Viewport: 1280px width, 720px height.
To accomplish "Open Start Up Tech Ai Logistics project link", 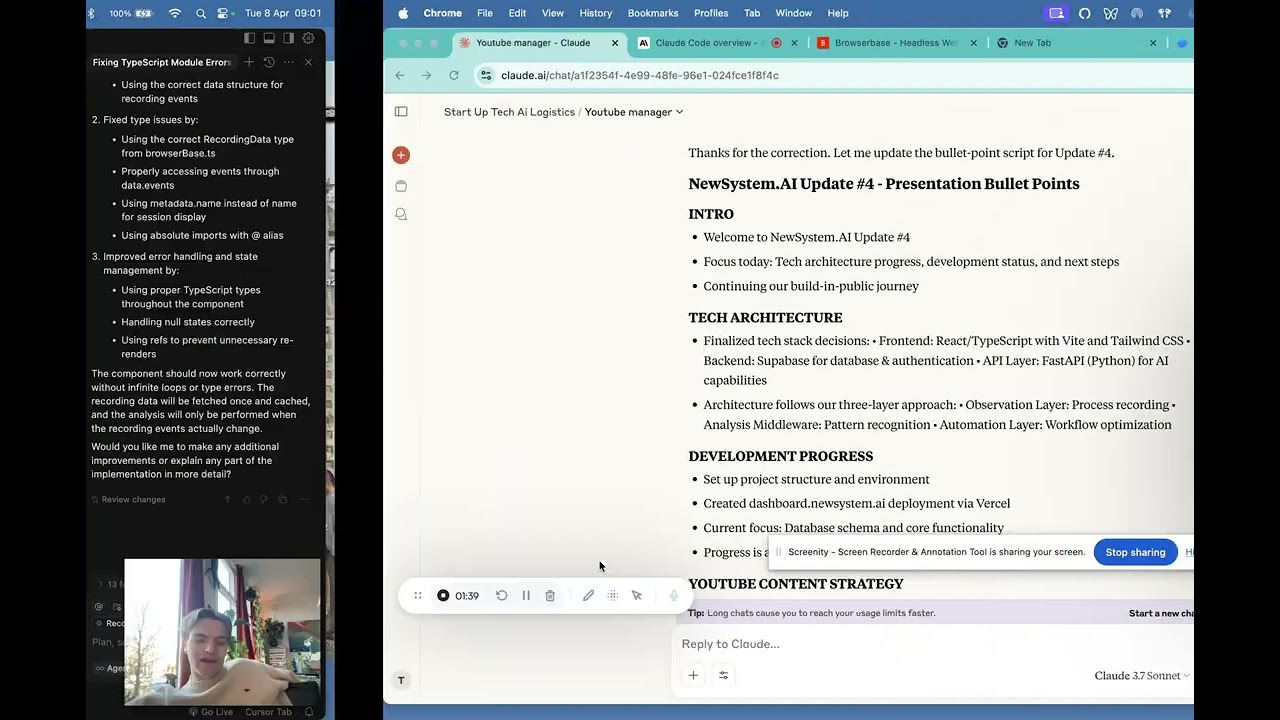I will (509, 112).
